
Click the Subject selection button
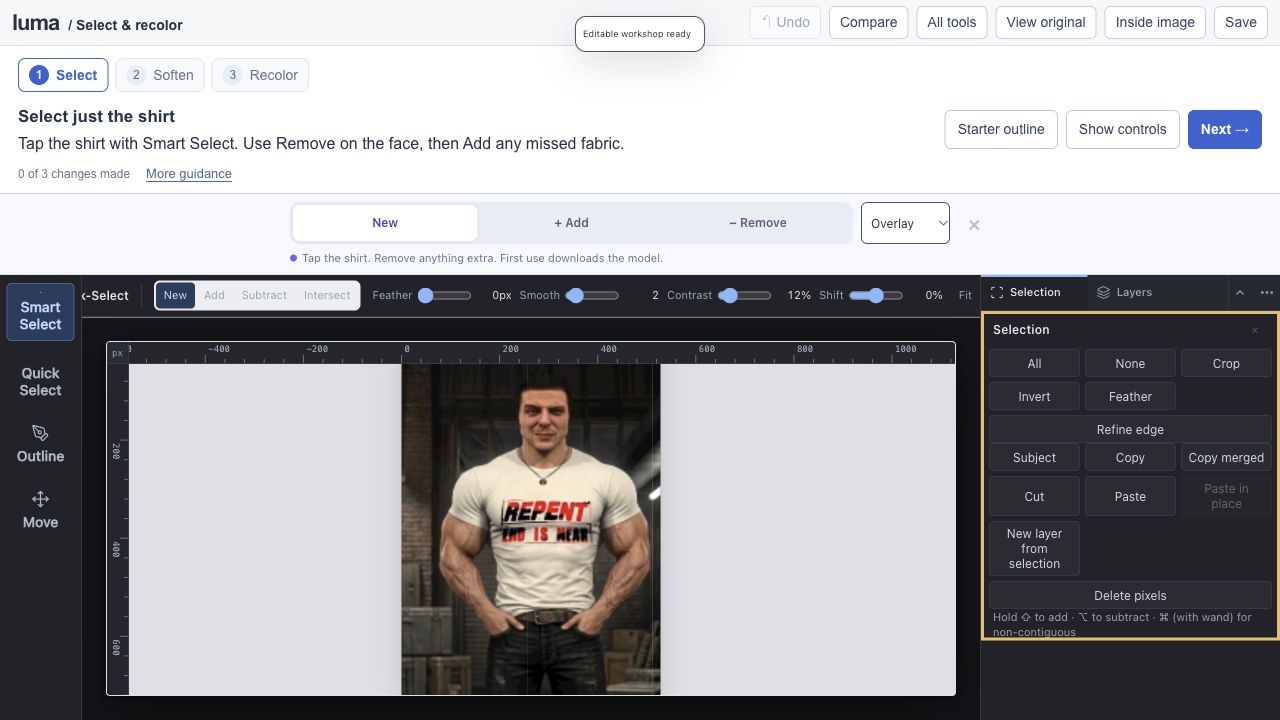click(x=1034, y=457)
